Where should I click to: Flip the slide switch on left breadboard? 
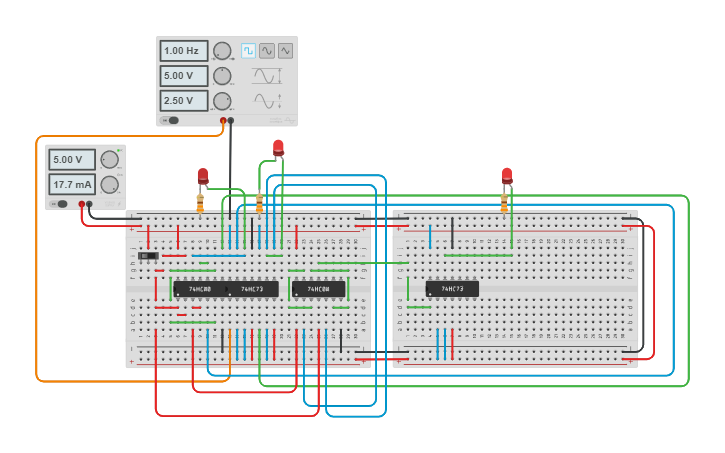pyautogui.click(x=148, y=256)
